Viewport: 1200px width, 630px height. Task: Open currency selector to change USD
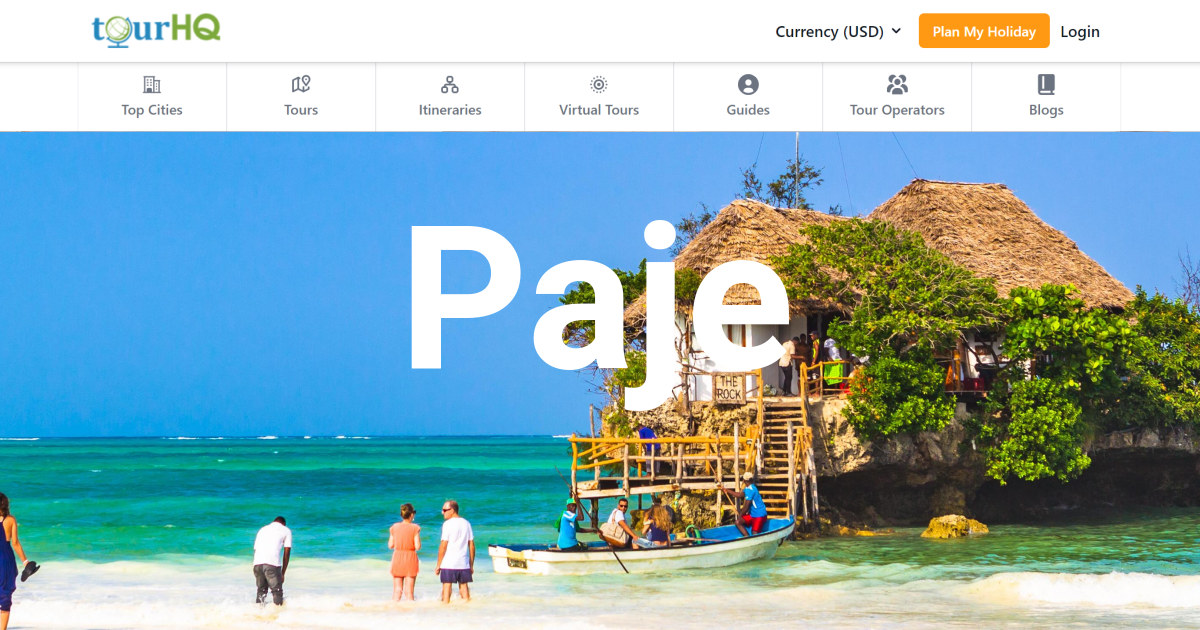(831, 31)
